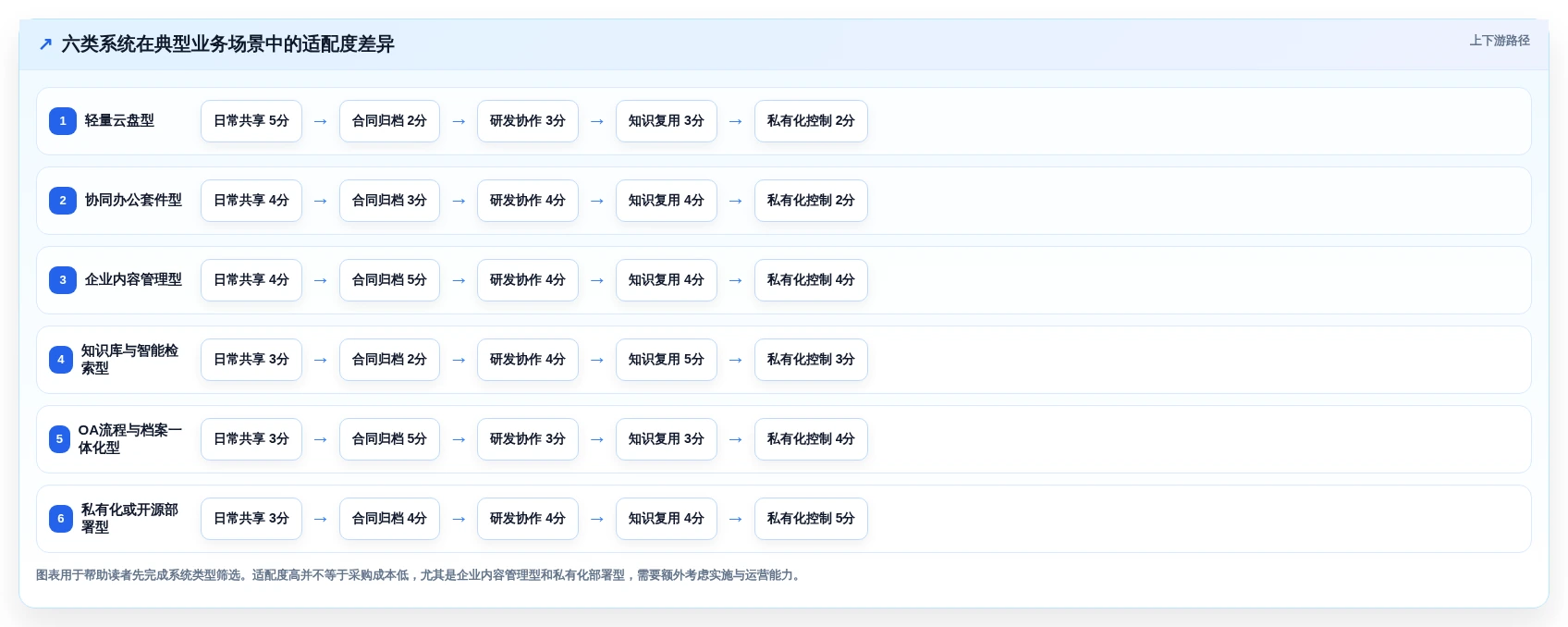The height and width of the screenshot is (627, 1568).
Task: Click 研发协作 3分 in the OA流程与档案一体化型 row
Action: [528, 439]
